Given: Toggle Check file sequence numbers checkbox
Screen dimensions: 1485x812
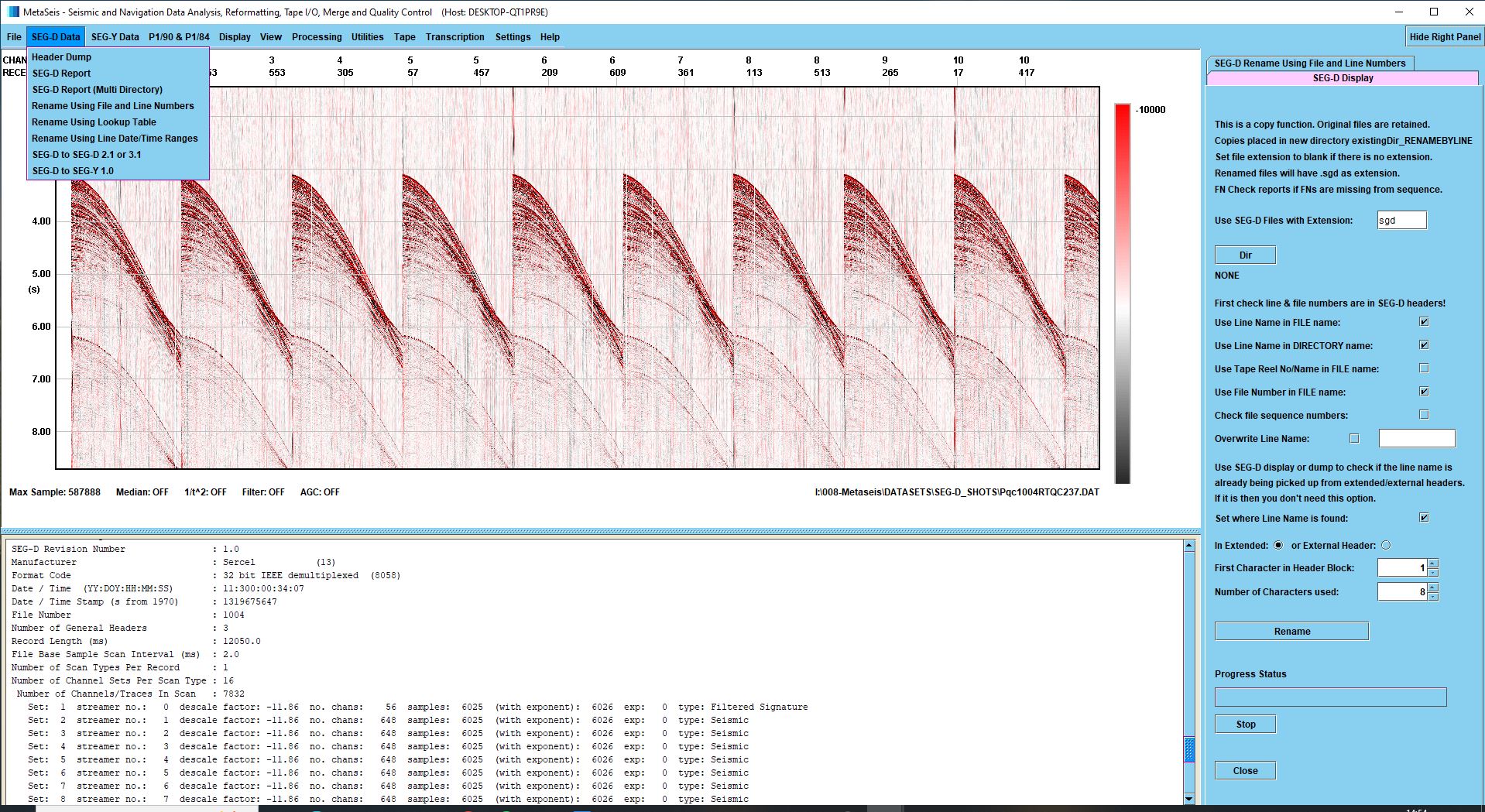Looking at the screenshot, I should click(1423, 415).
